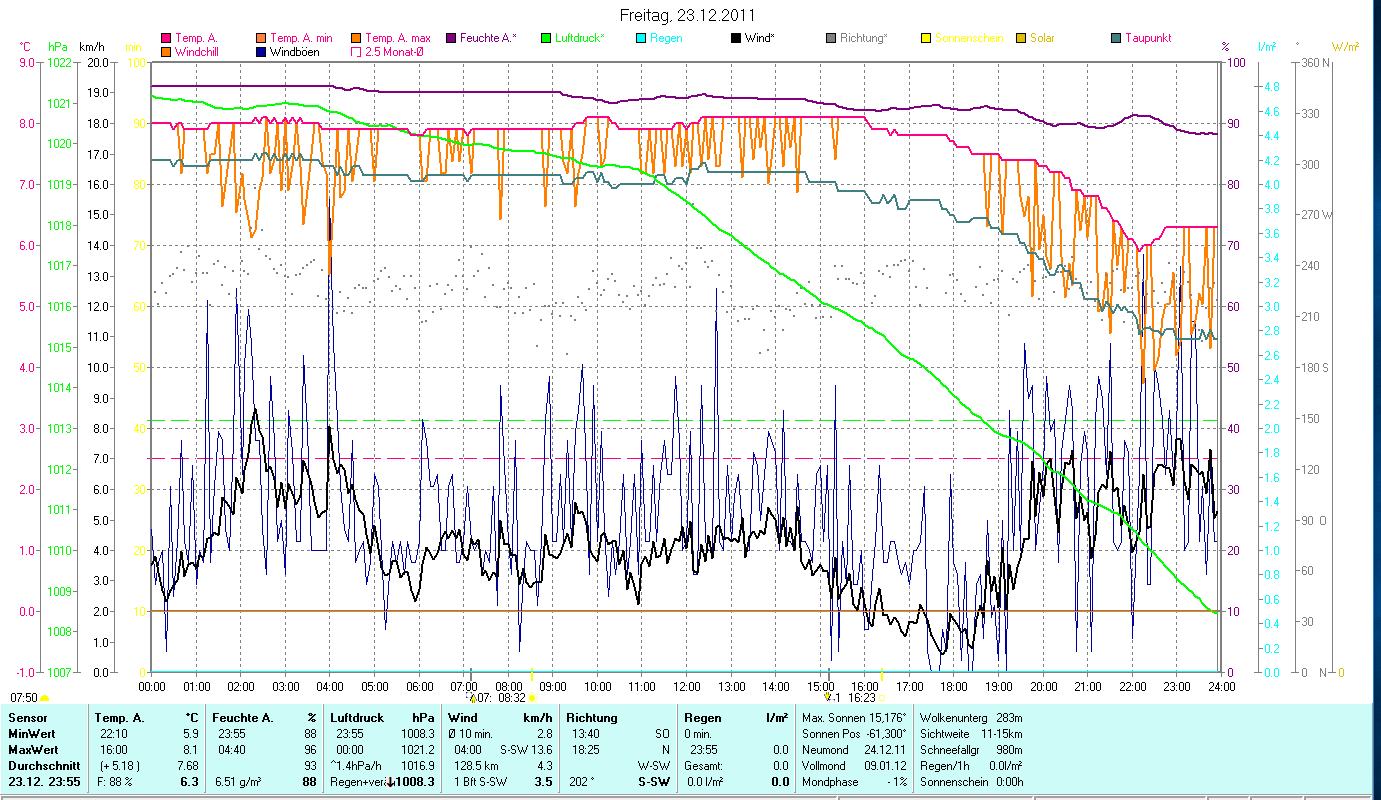Click the pink Temp. A. legend swatch
This screenshot has height=800, width=1381.
[x=166, y=39]
